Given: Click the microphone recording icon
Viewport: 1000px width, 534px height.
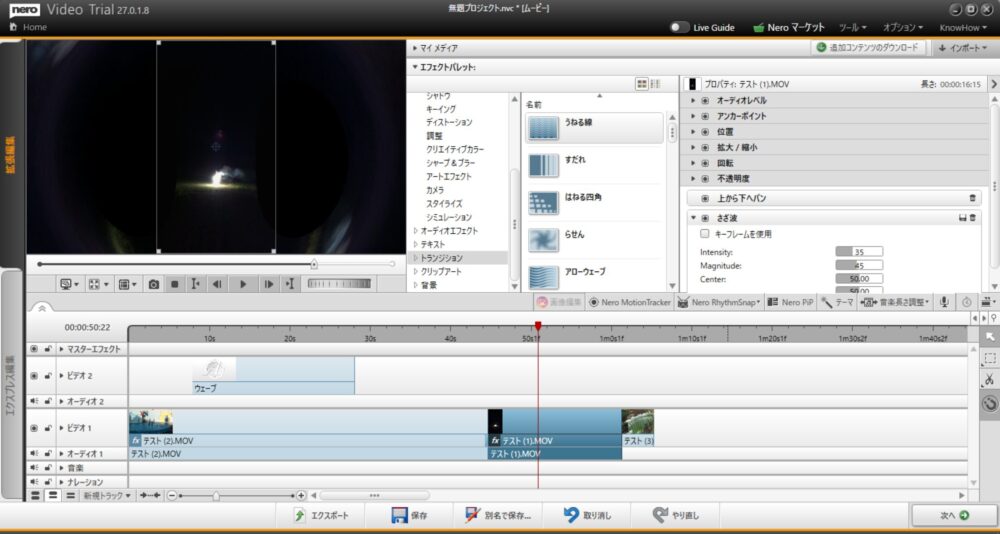Looking at the screenshot, I should (x=944, y=302).
